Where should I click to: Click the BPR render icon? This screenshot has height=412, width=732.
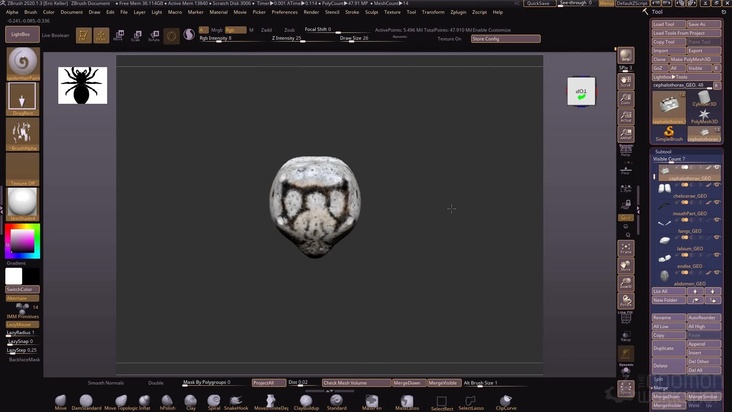point(626,55)
